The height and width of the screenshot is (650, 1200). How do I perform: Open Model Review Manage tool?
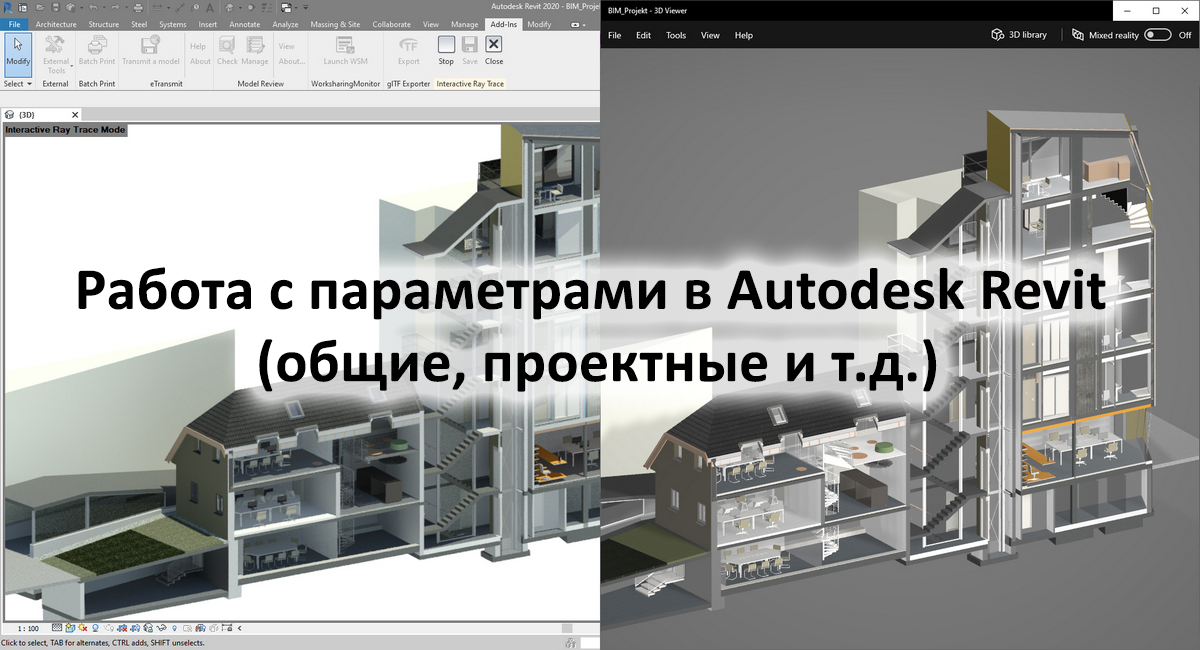(x=255, y=53)
